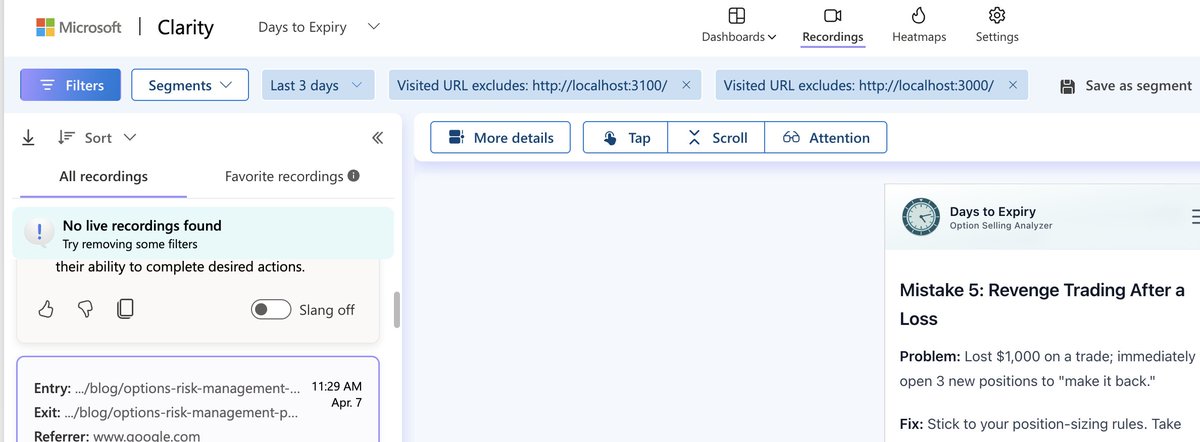Viewport: 1200px width, 442px height.
Task: Switch to the Recordings tab
Action: coord(832,26)
